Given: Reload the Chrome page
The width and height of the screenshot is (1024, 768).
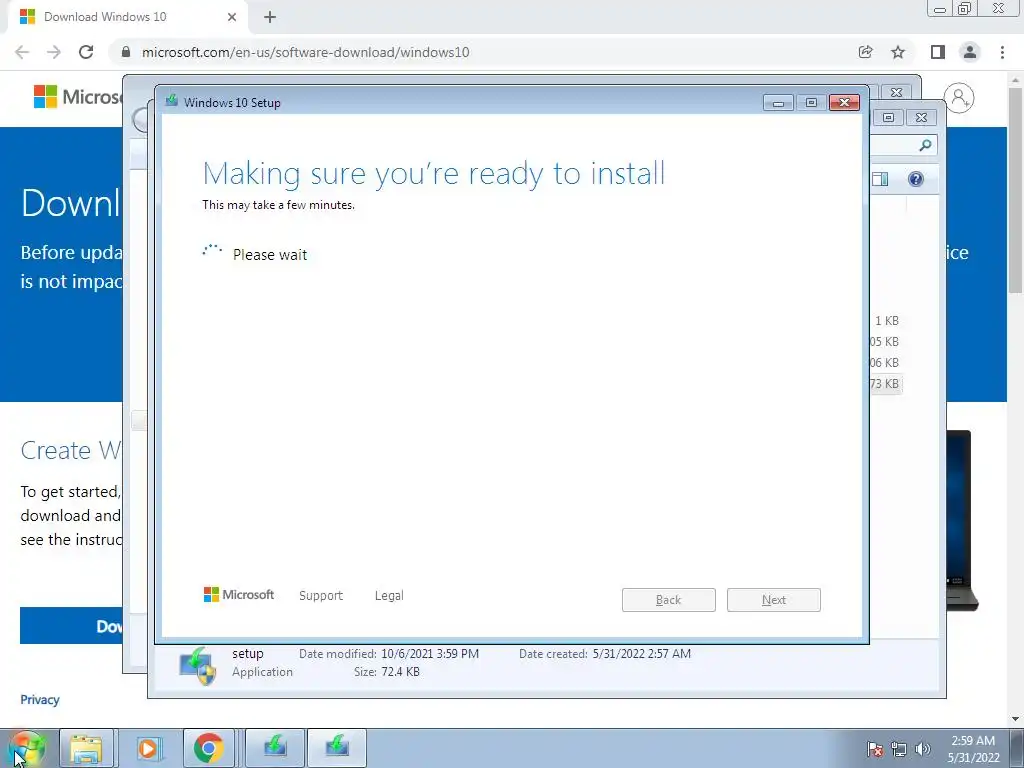Looking at the screenshot, I should coord(86,52).
